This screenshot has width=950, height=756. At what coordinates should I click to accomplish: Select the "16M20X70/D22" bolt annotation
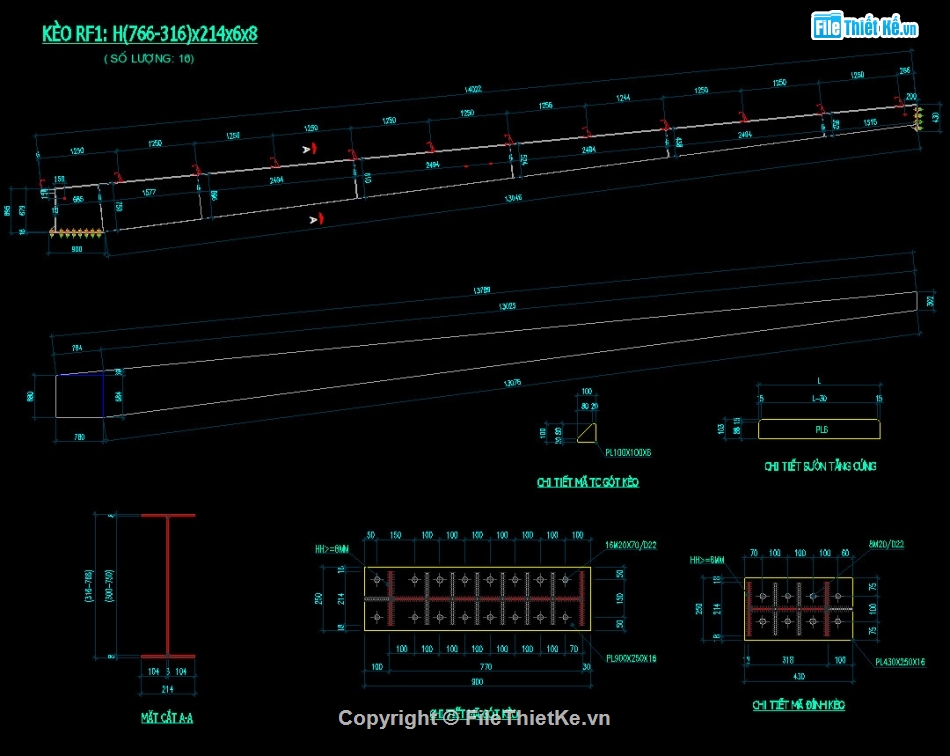click(631, 545)
